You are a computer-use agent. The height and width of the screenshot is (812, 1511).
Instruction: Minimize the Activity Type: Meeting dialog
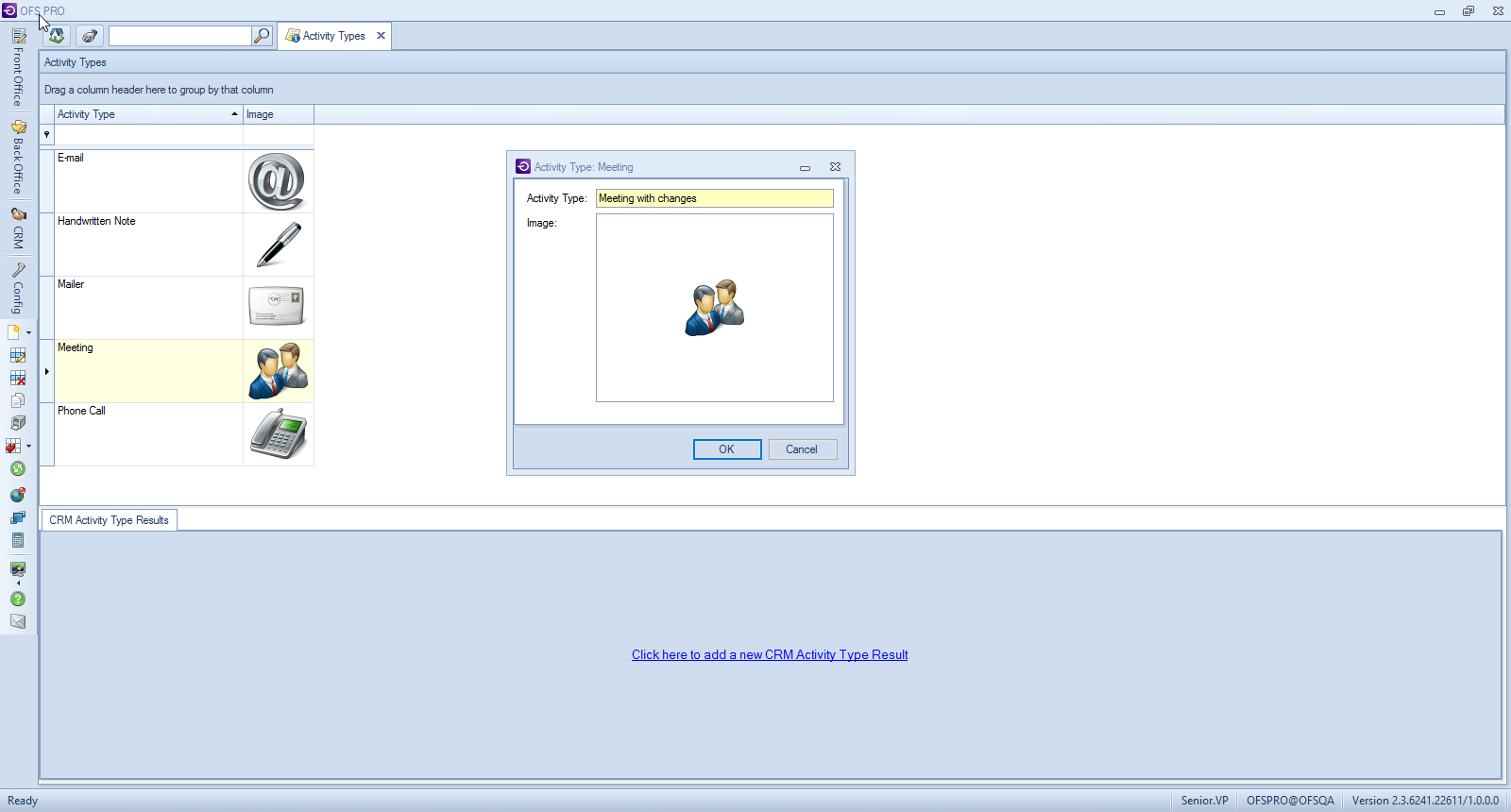pos(805,167)
